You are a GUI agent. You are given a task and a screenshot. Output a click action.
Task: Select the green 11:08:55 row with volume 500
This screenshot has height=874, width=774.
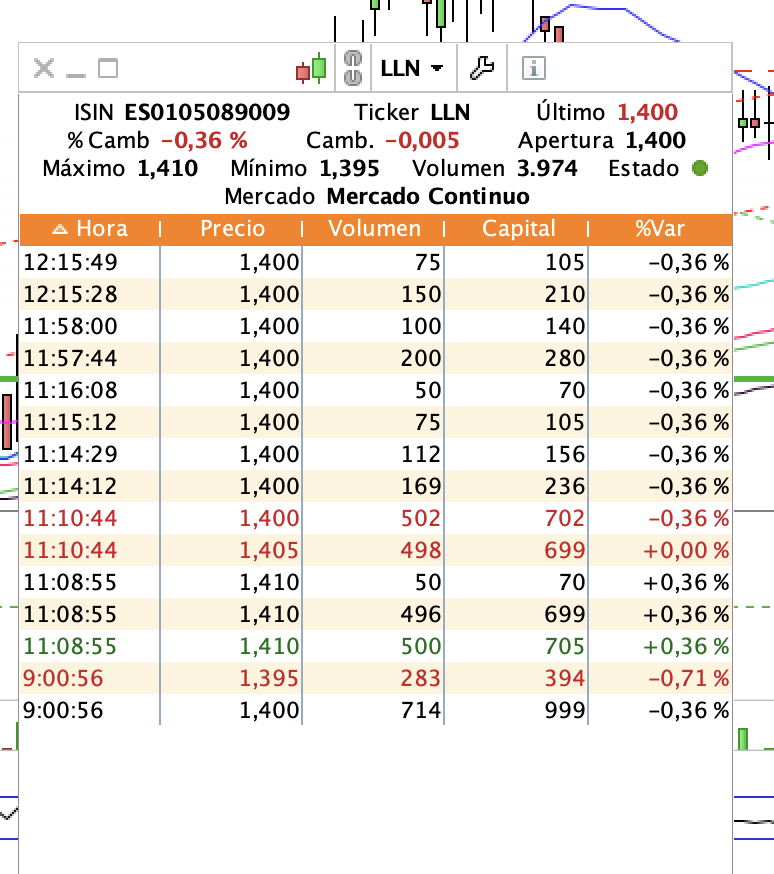[375, 646]
